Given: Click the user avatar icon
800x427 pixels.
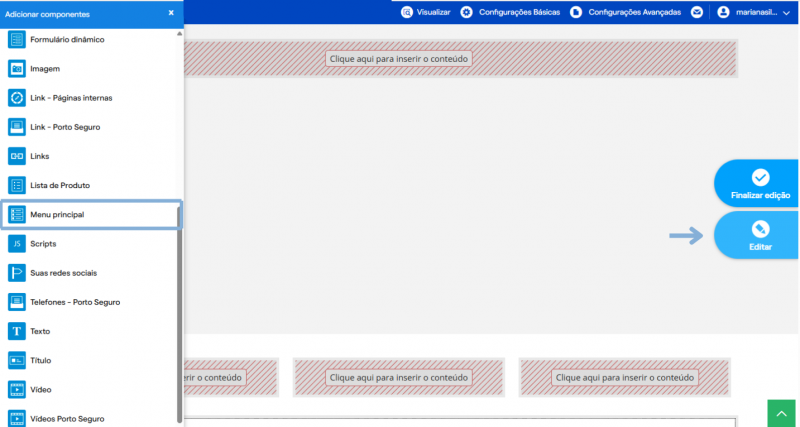Looking at the screenshot, I should click(723, 12).
